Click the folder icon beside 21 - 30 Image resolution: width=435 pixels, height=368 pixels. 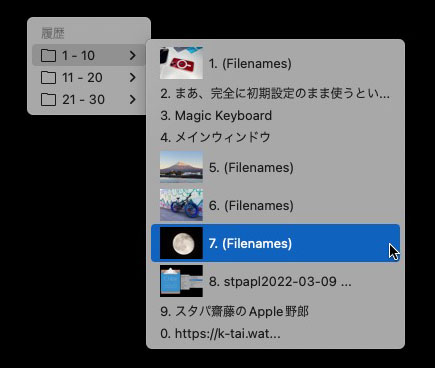(48, 99)
